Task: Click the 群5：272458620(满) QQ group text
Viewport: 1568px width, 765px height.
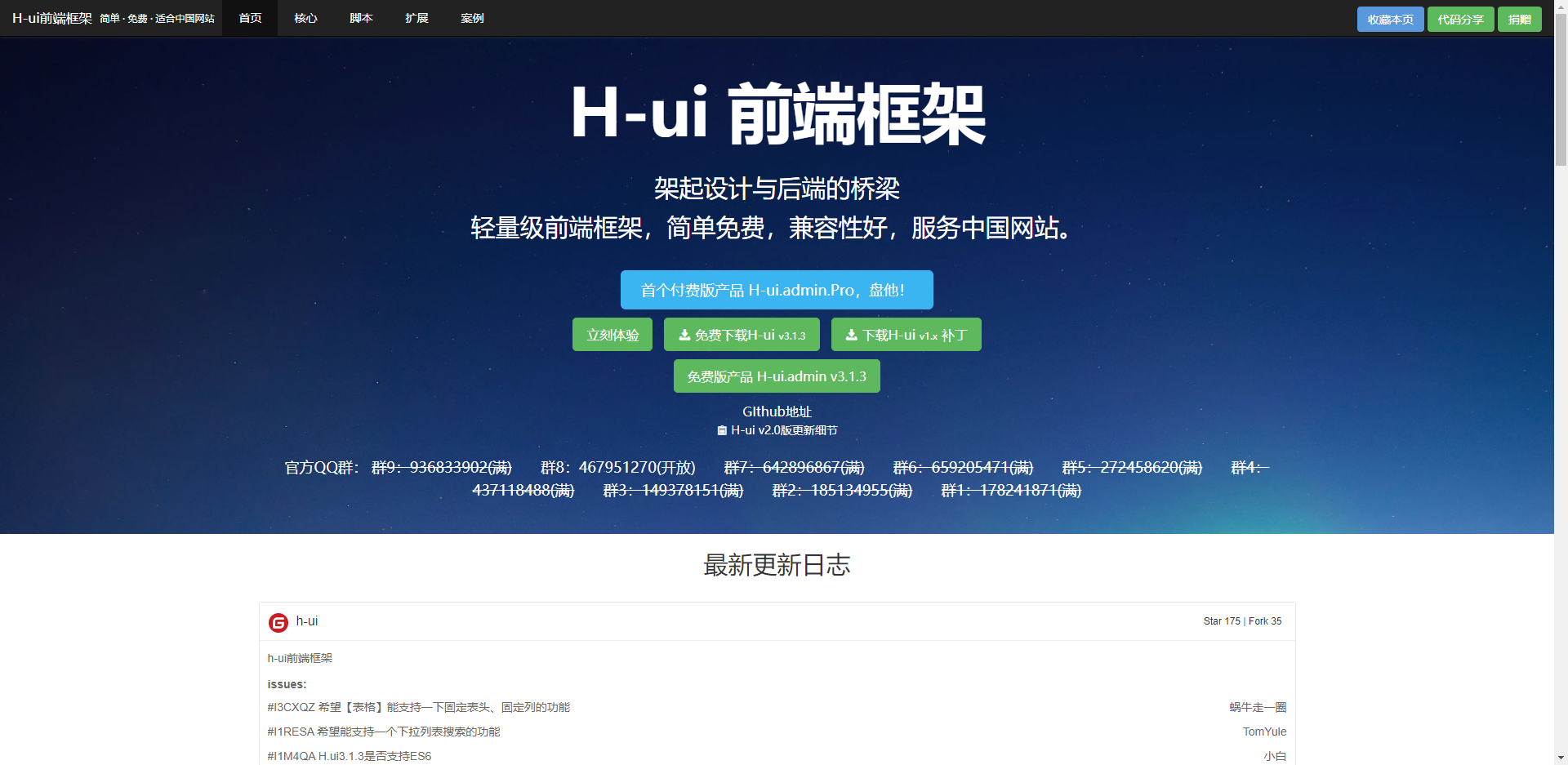Action: [1133, 467]
